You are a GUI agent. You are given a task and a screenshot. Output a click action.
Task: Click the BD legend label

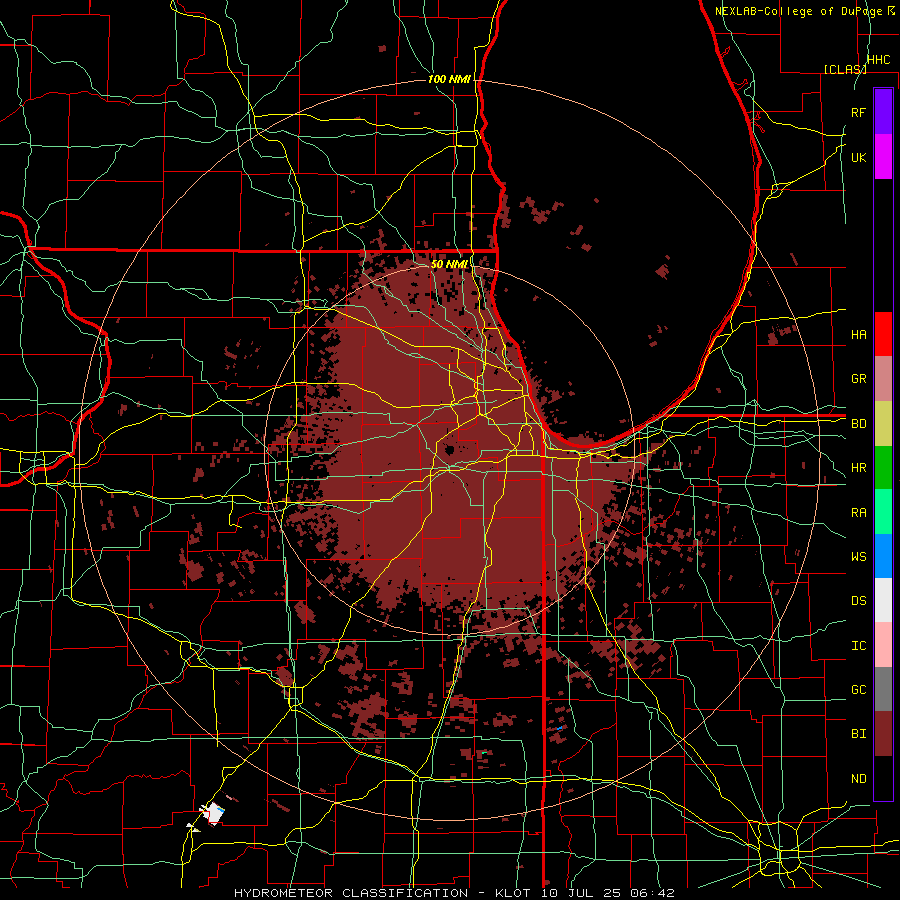tap(859, 424)
